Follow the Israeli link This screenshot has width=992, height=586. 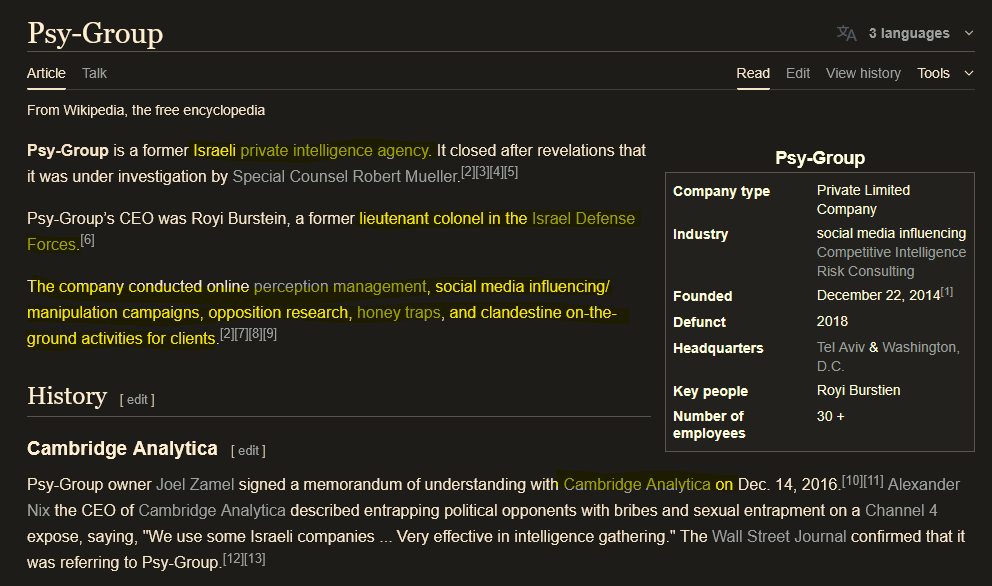(214, 151)
